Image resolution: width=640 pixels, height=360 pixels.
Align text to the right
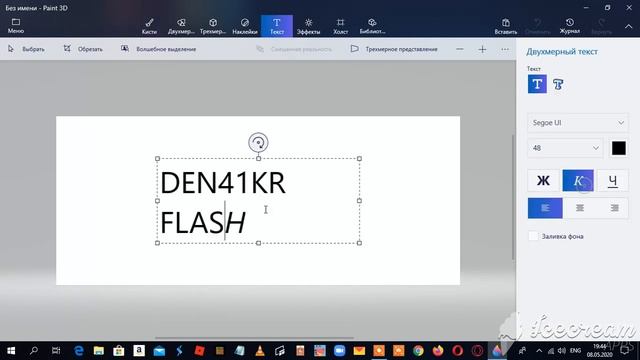pos(614,208)
